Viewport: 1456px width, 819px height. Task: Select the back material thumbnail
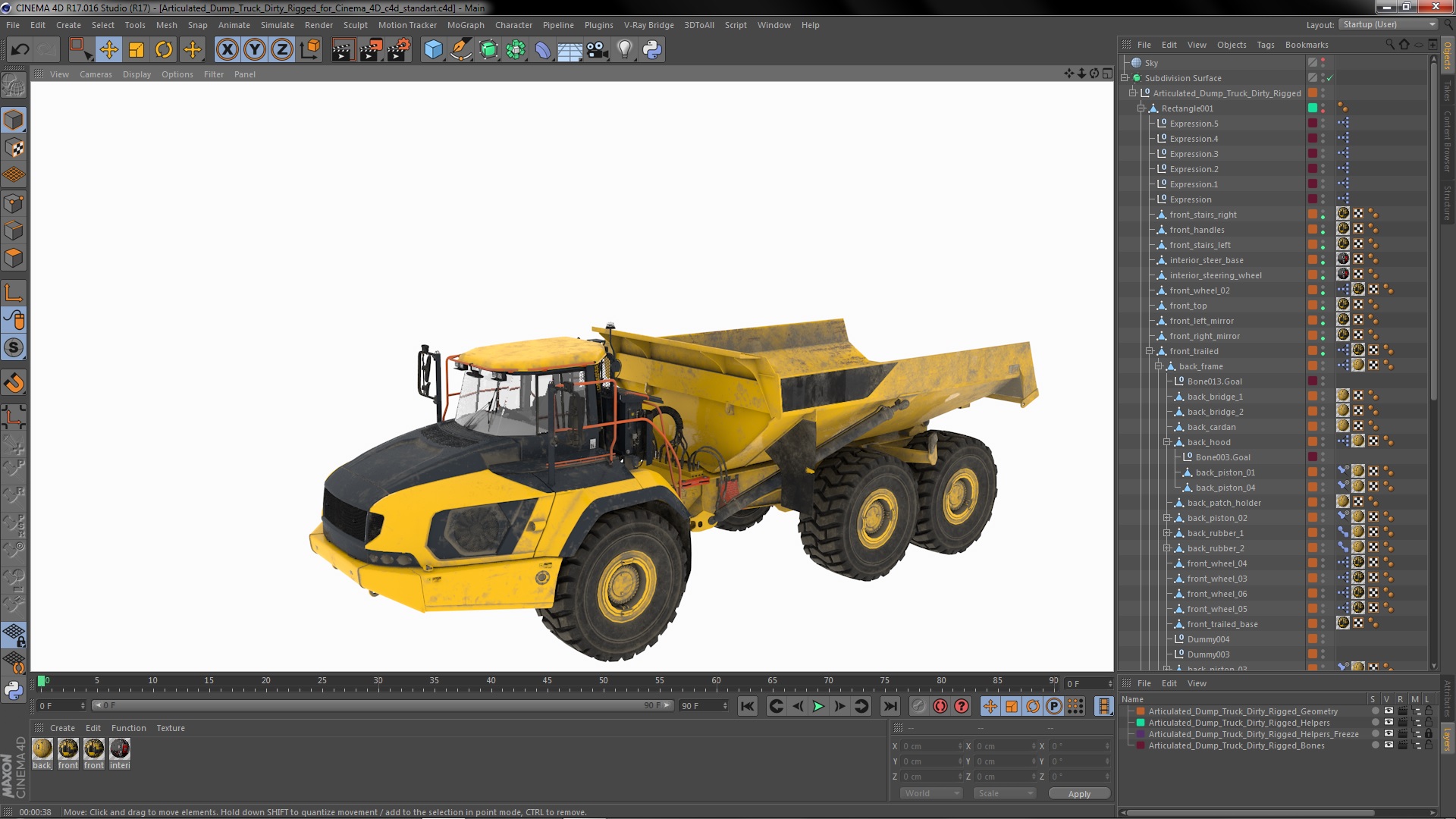(x=42, y=749)
